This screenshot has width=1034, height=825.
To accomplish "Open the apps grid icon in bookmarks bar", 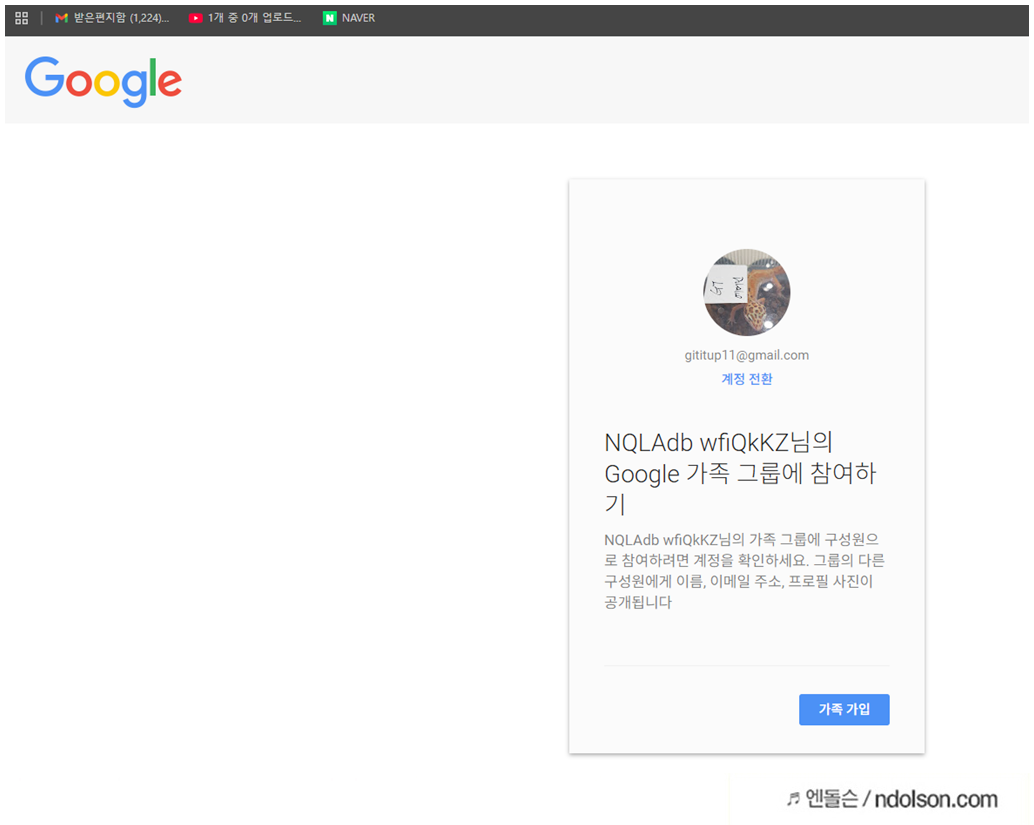I will pyautogui.click(x=21, y=18).
